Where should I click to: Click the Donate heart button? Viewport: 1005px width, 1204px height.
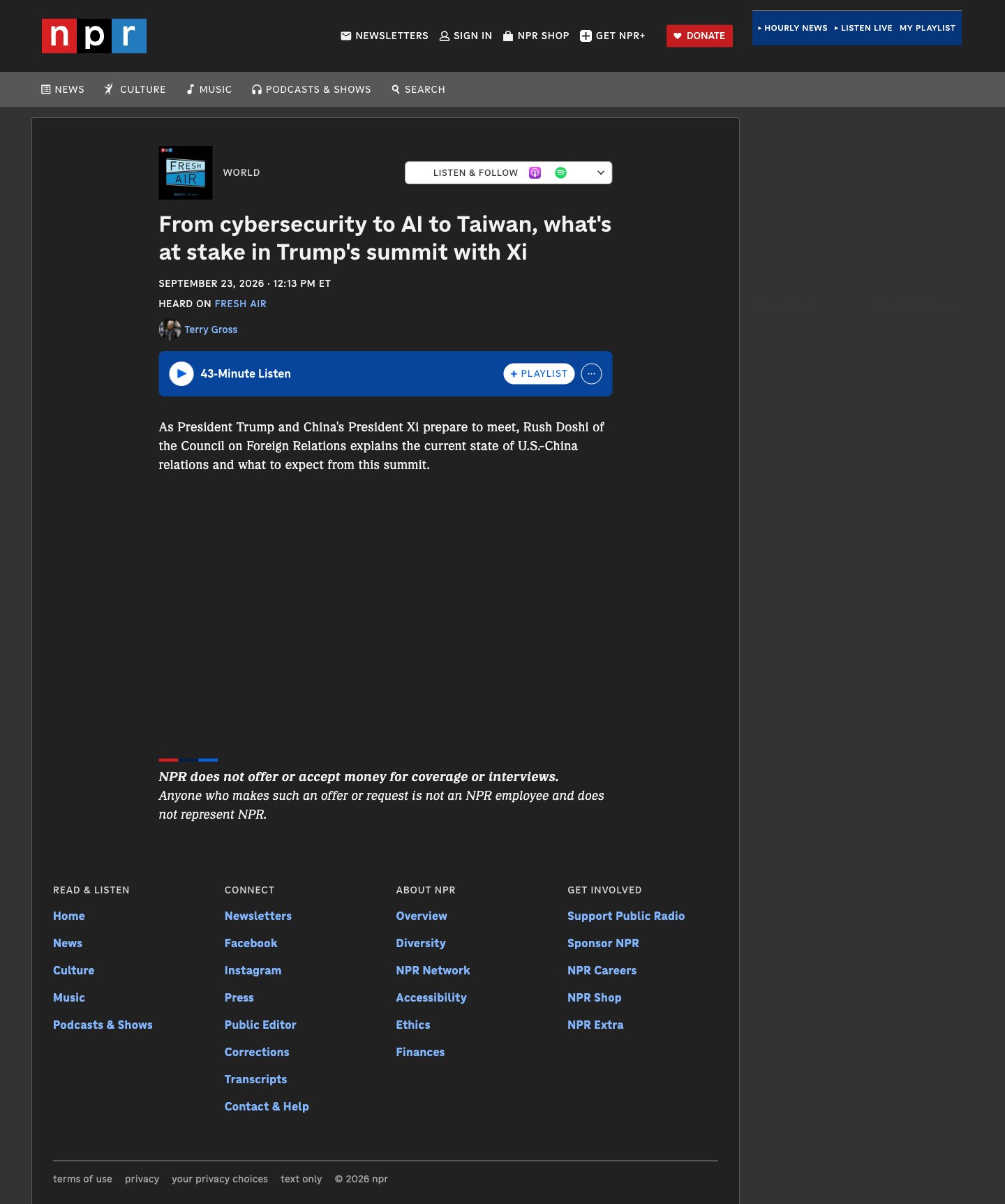pyautogui.click(x=699, y=36)
